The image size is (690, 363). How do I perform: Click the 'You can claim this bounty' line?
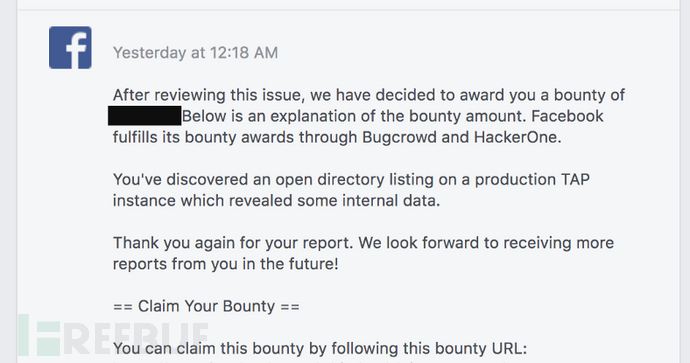click(320, 348)
